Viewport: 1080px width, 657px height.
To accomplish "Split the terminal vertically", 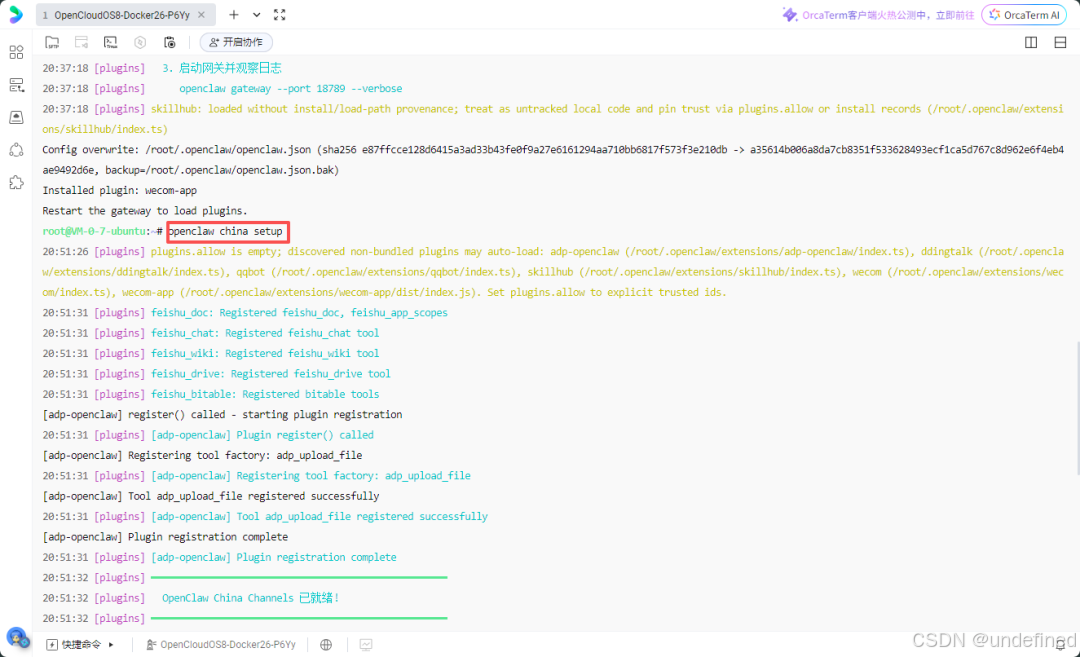I will pyautogui.click(x=1031, y=42).
